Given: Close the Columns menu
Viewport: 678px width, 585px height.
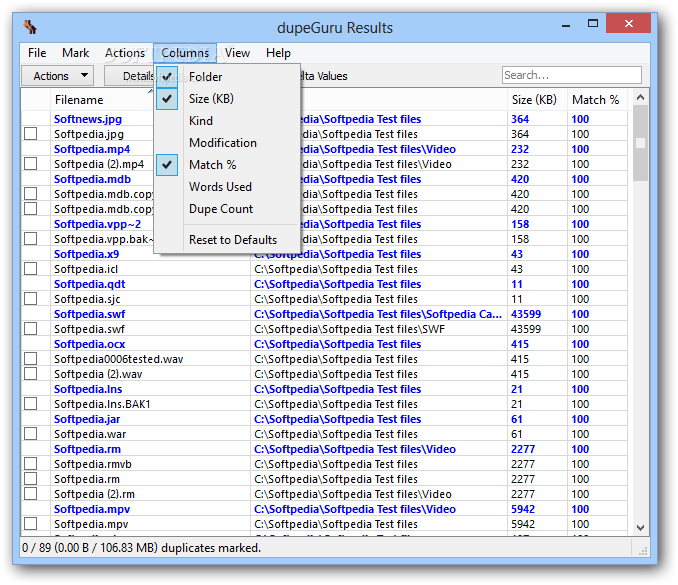Looking at the screenshot, I should pos(185,53).
